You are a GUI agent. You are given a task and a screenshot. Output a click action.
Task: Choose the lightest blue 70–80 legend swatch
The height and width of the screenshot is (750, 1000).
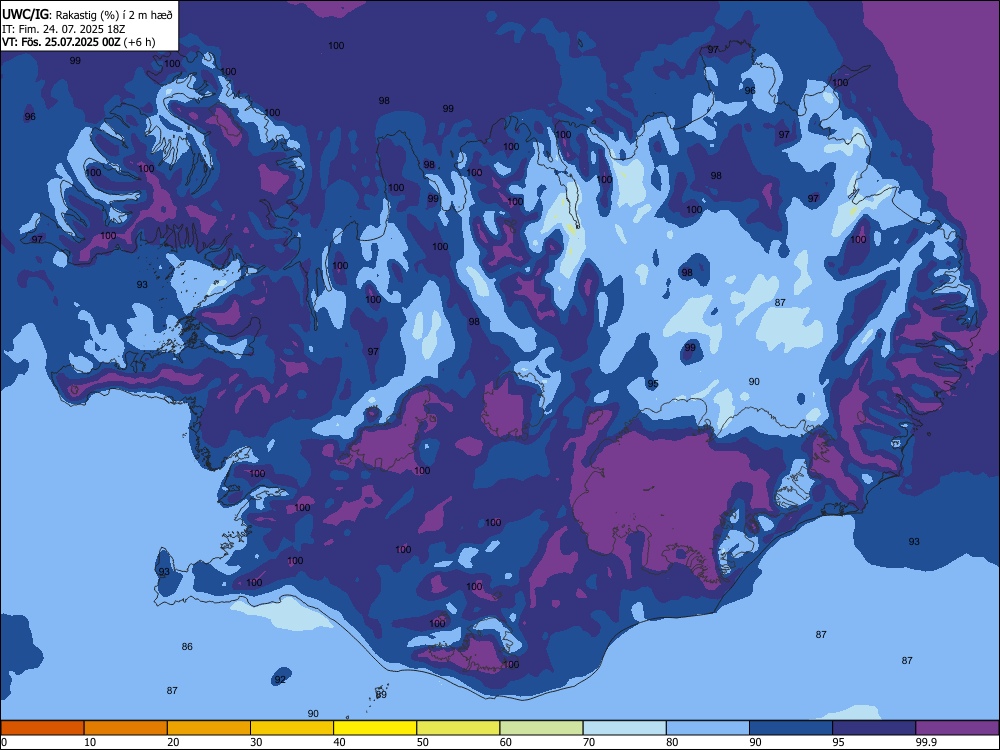[624, 728]
